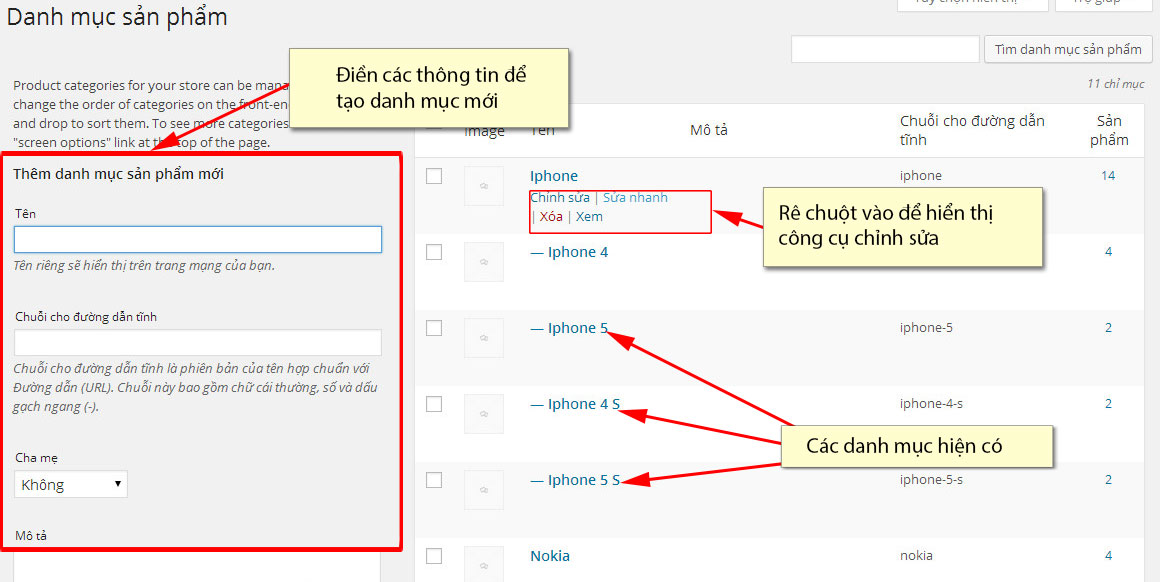This screenshot has width=1160, height=582.
Task: Open product count 14 for Iphone
Action: (x=1108, y=176)
